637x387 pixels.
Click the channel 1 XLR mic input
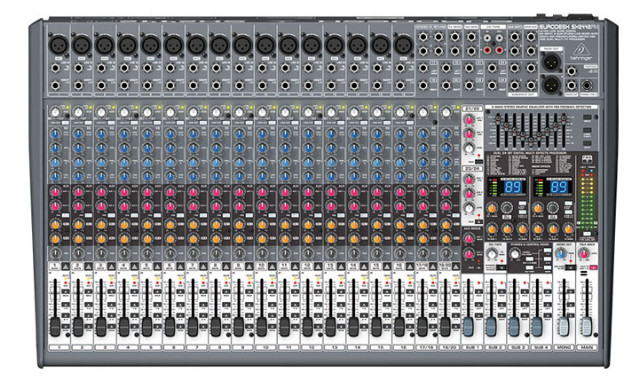(58, 44)
